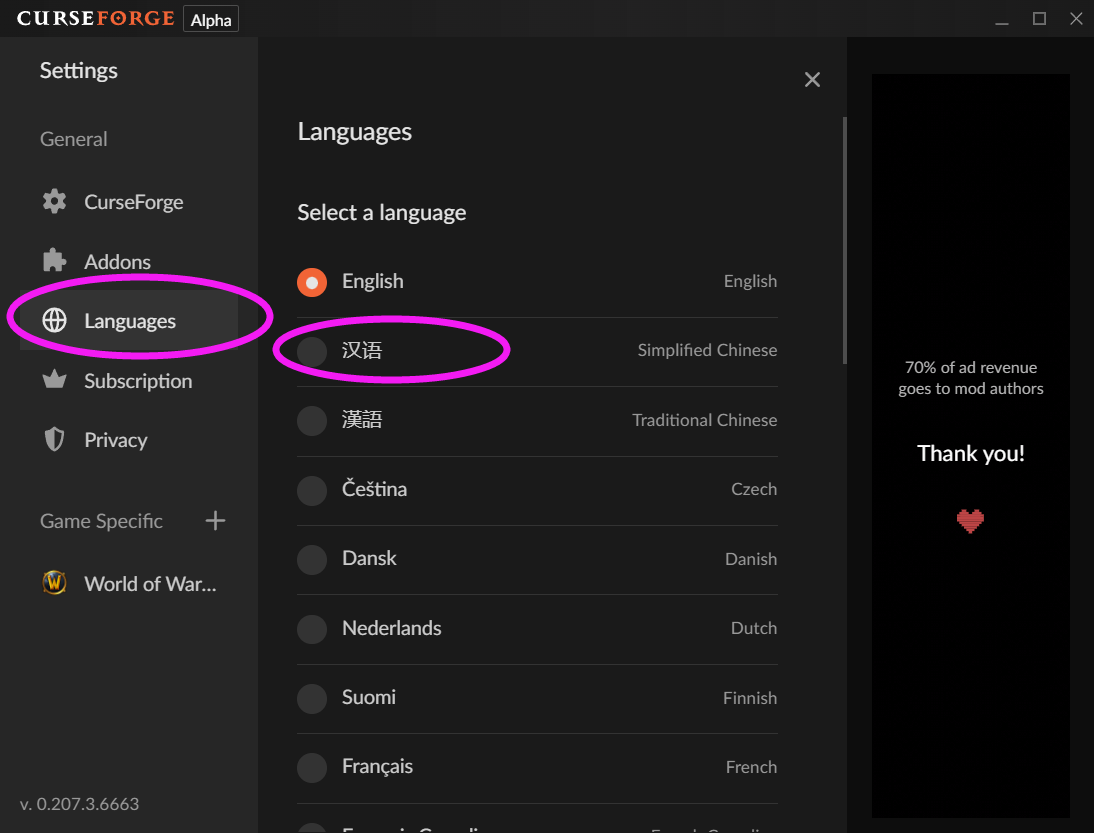Click the language list scrollbar
1094x833 pixels.
point(844,240)
